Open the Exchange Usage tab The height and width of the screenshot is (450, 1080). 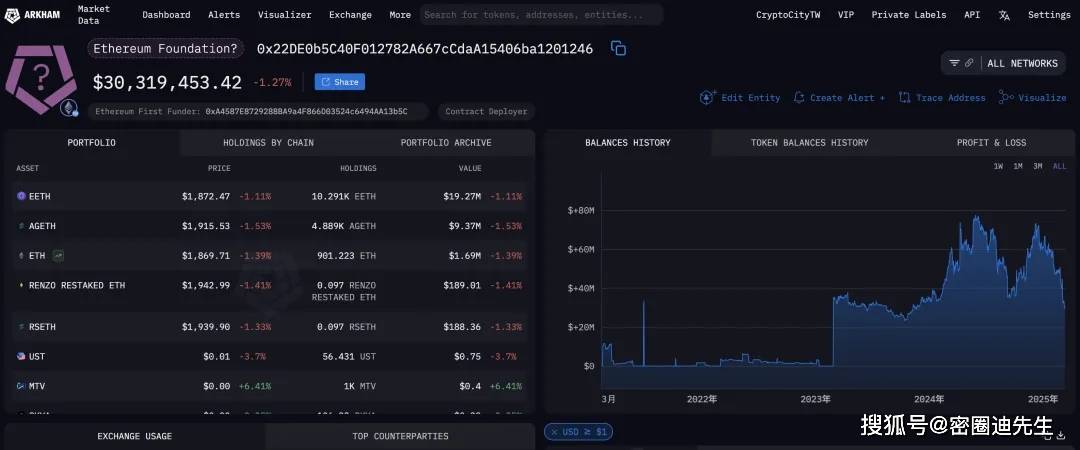tap(134, 436)
